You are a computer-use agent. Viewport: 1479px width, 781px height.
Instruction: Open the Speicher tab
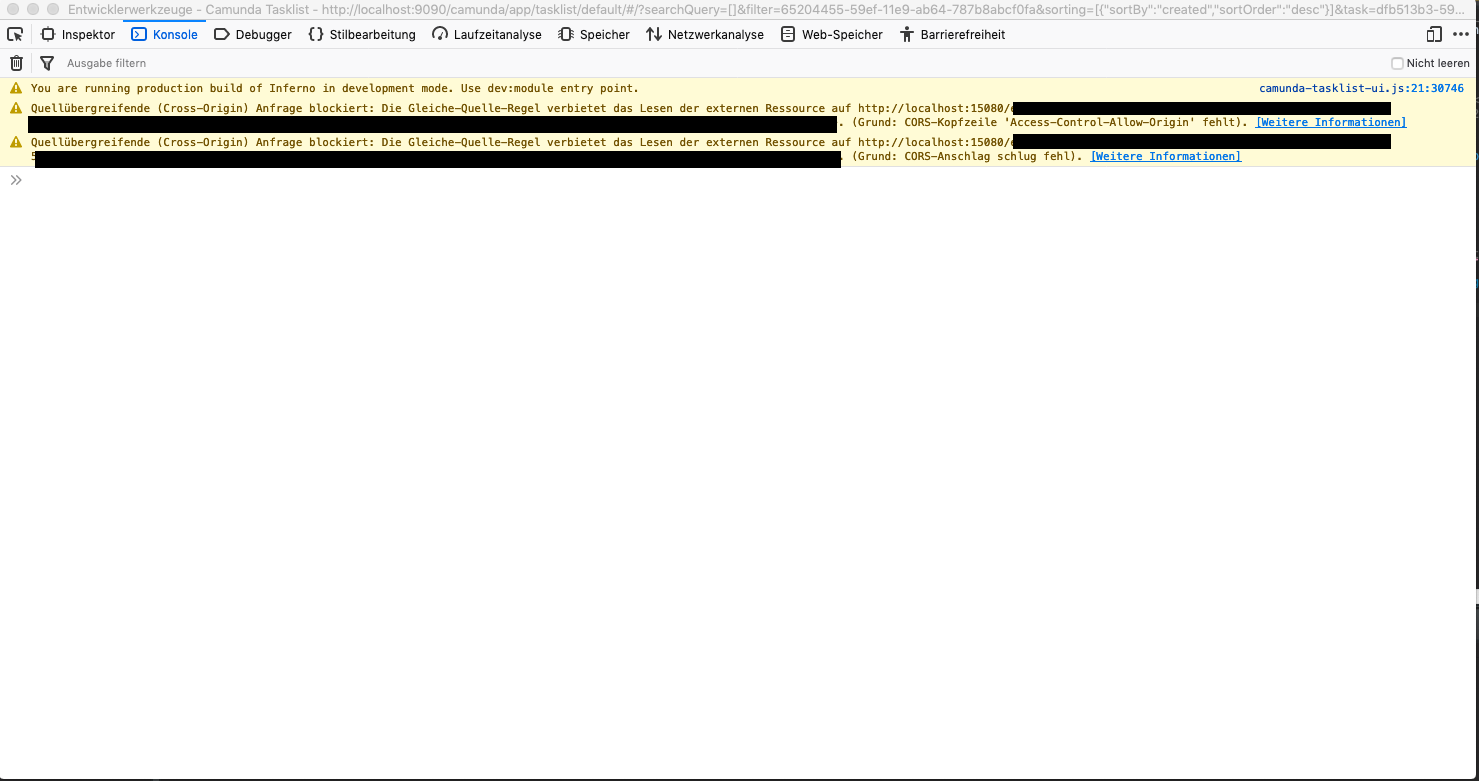(594, 34)
